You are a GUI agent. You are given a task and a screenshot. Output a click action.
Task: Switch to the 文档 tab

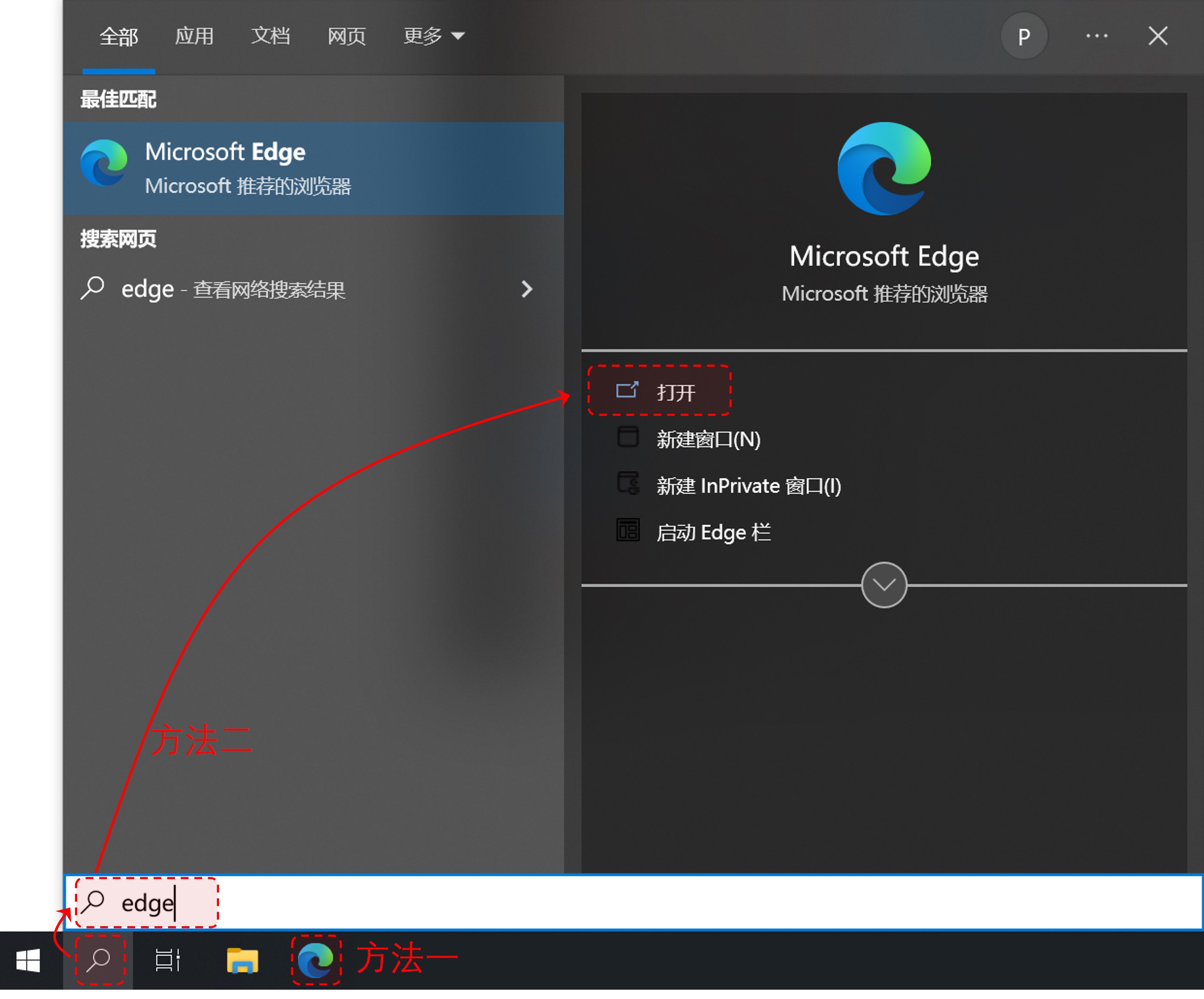(x=270, y=36)
